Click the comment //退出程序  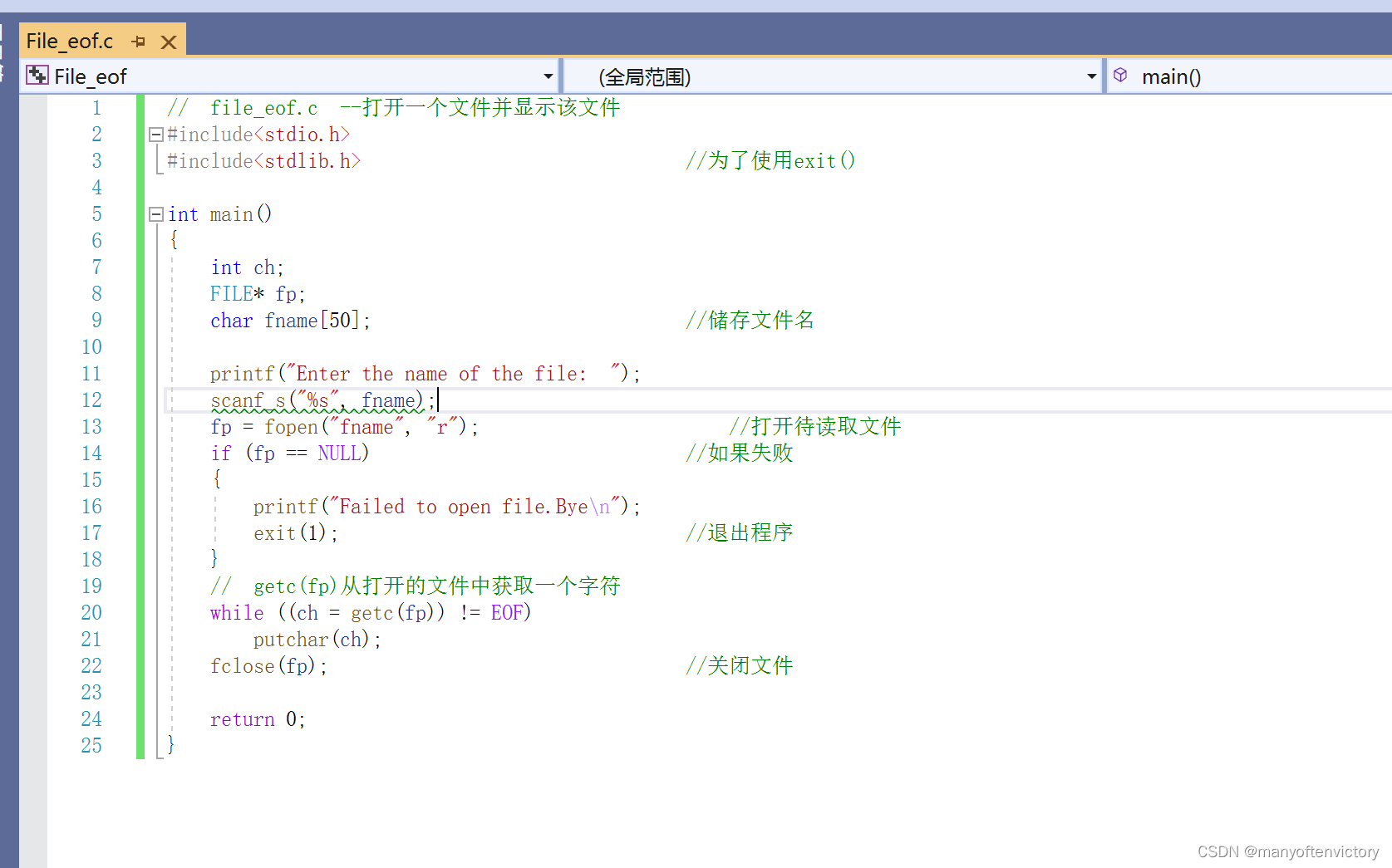click(740, 533)
